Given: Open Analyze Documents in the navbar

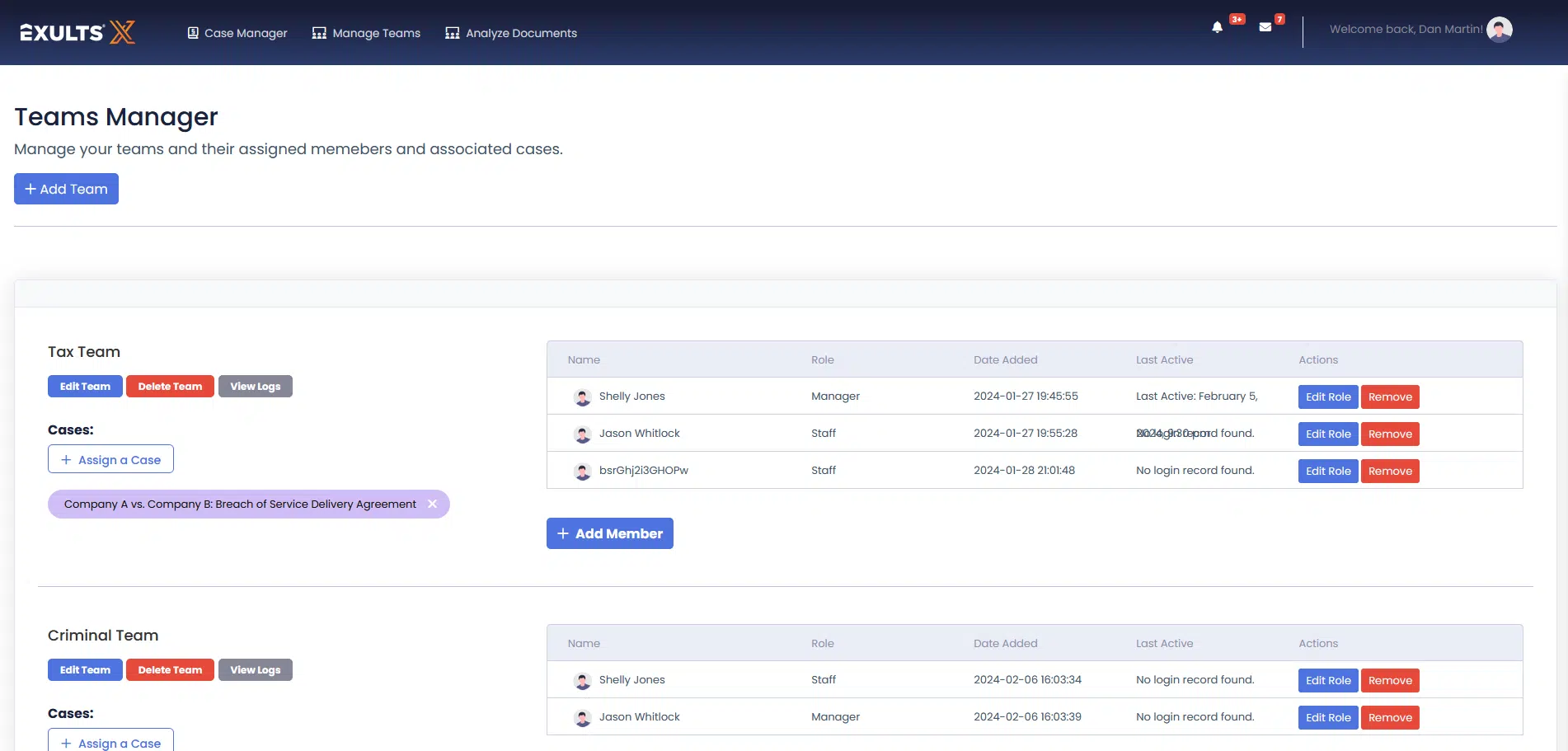Looking at the screenshot, I should (511, 33).
